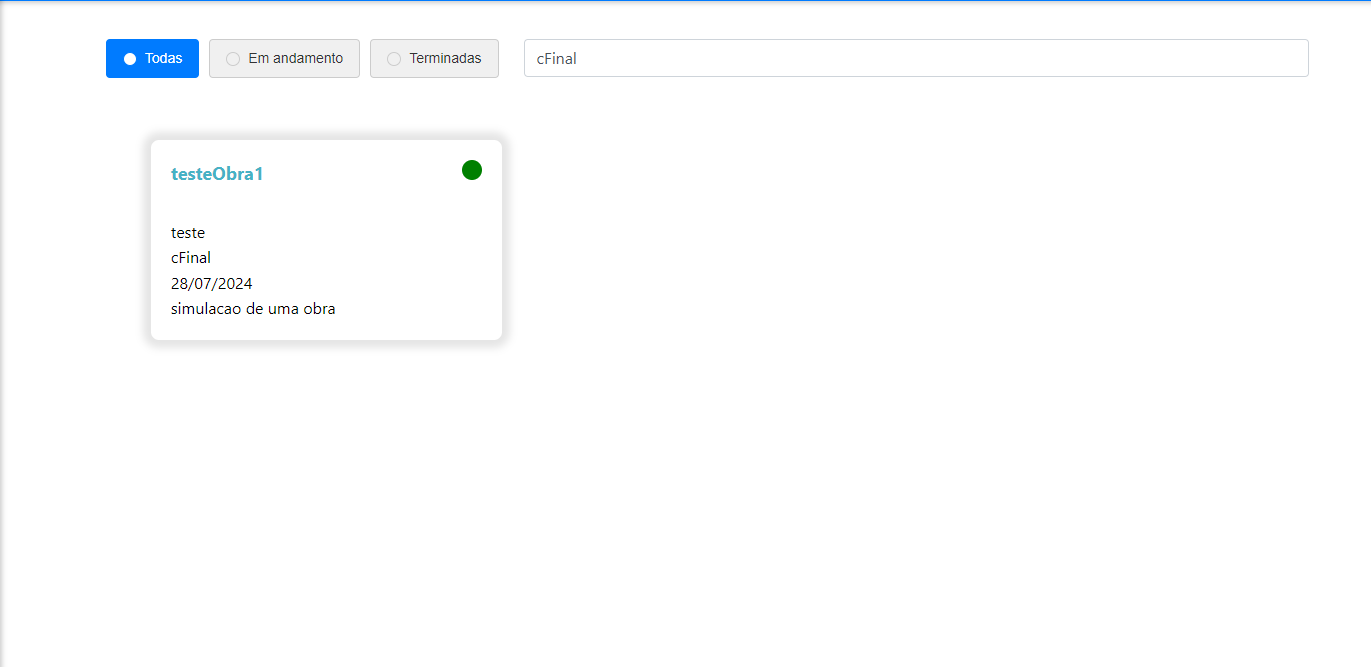Image resolution: width=1371 pixels, height=667 pixels.
Task: Click the Todas filter label text
Action: point(163,58)
